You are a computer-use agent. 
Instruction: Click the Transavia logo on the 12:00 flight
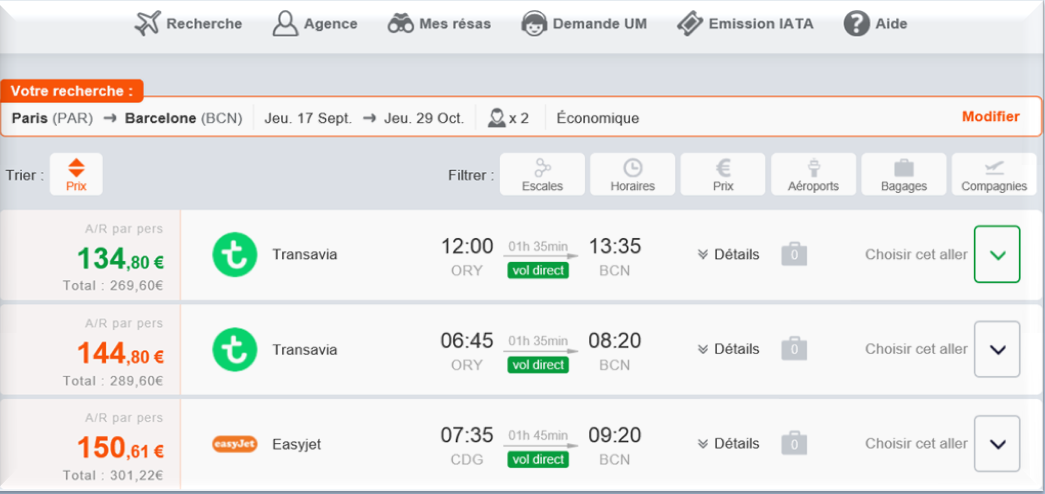tap(235, 255)
